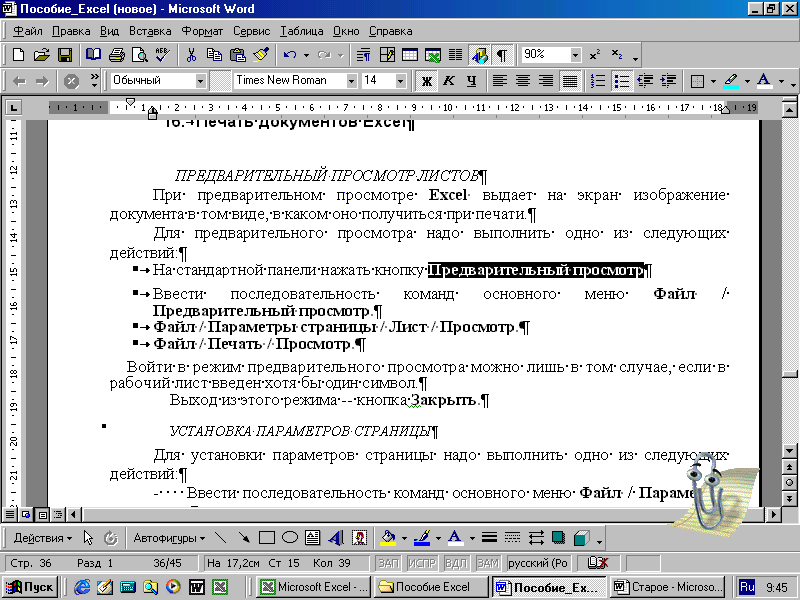Toggle nonprinting paragraph marks ¶

503,55
